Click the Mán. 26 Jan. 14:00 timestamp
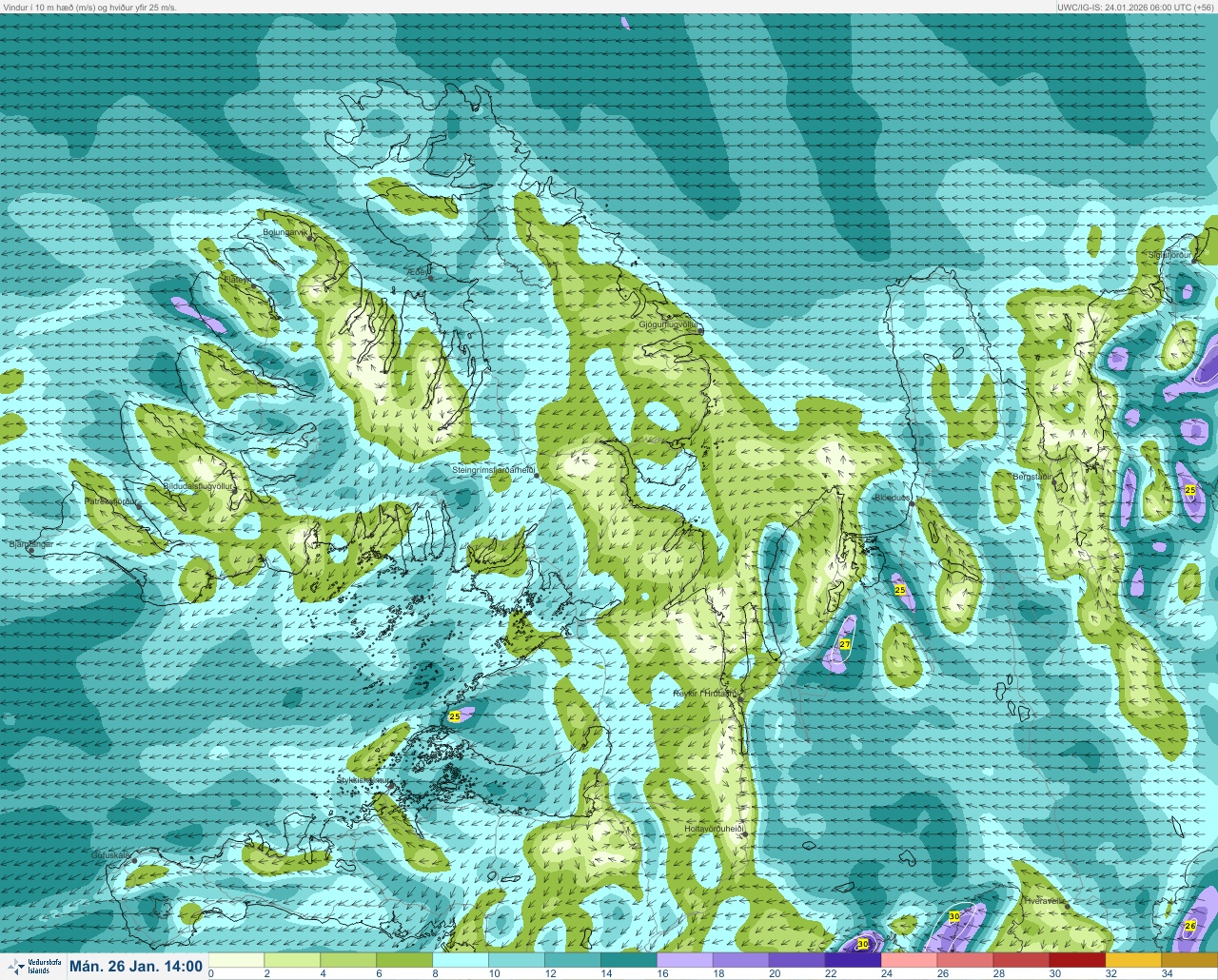Screen dimensions: 1218x980 click(x=136, y=966)
